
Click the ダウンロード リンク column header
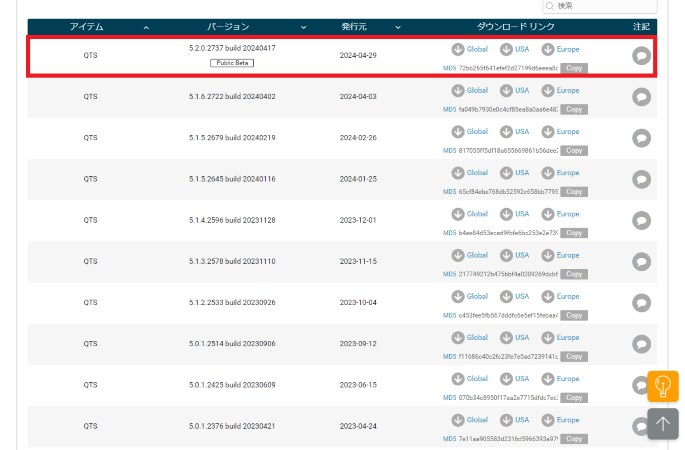pyautogui.click(x=515, y=27)
